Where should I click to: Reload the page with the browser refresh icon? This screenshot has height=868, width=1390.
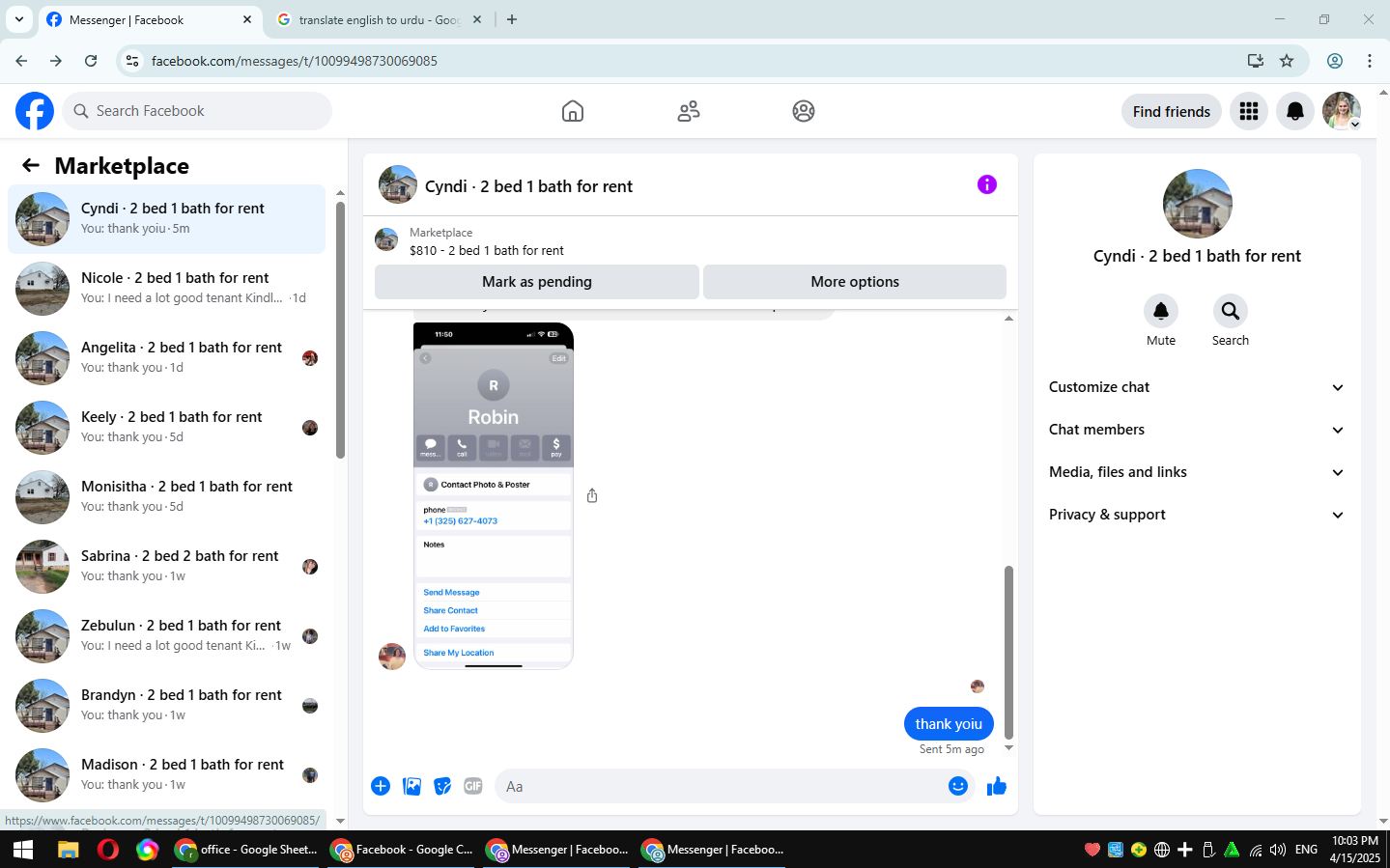point(91,61)
